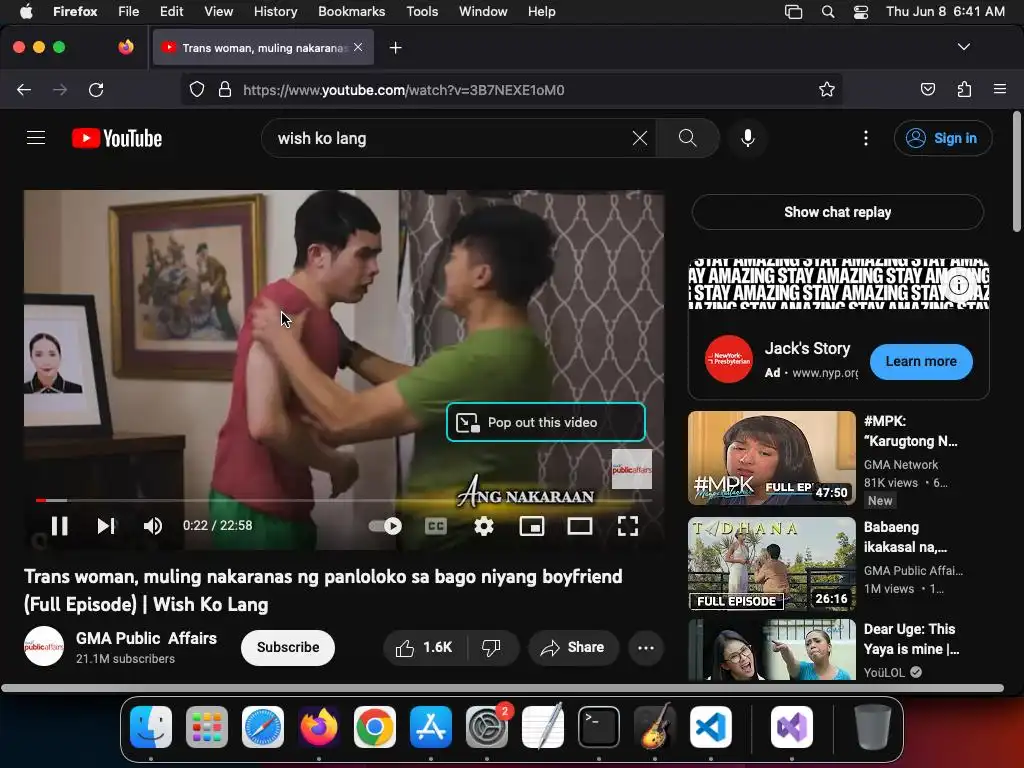Image resolution: width=1024 pixels, height=768 pixels.
Task: Open the View menu
Action: tap(218, 11)
